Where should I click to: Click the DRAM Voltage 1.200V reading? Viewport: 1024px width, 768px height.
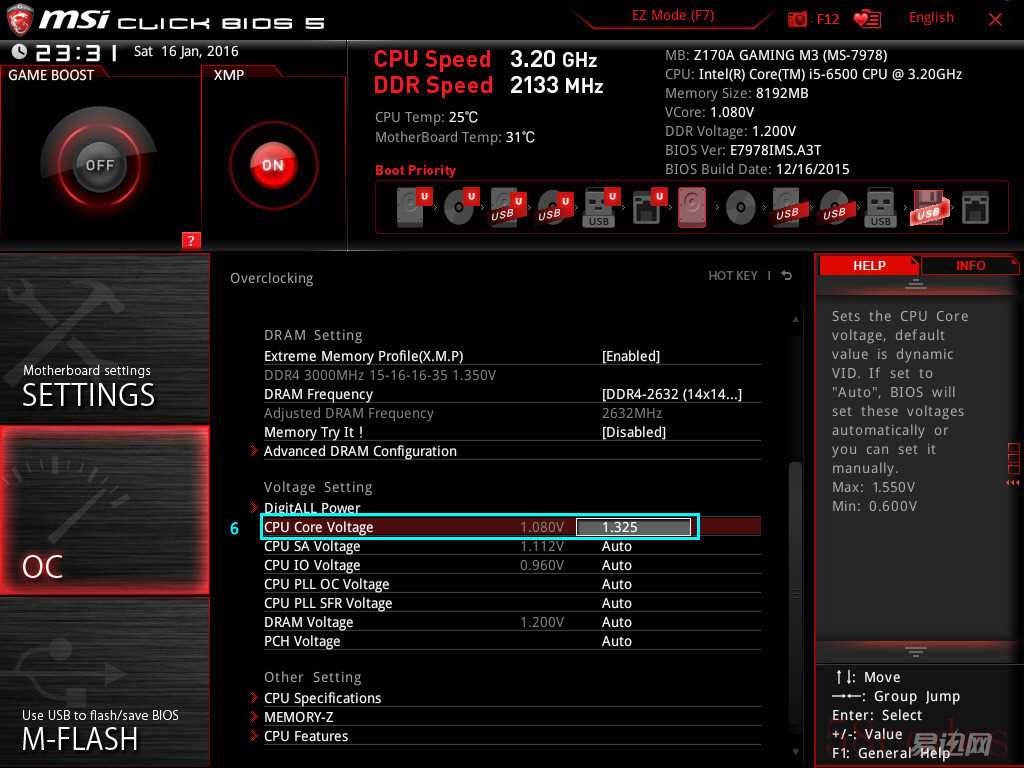point(541,622)
